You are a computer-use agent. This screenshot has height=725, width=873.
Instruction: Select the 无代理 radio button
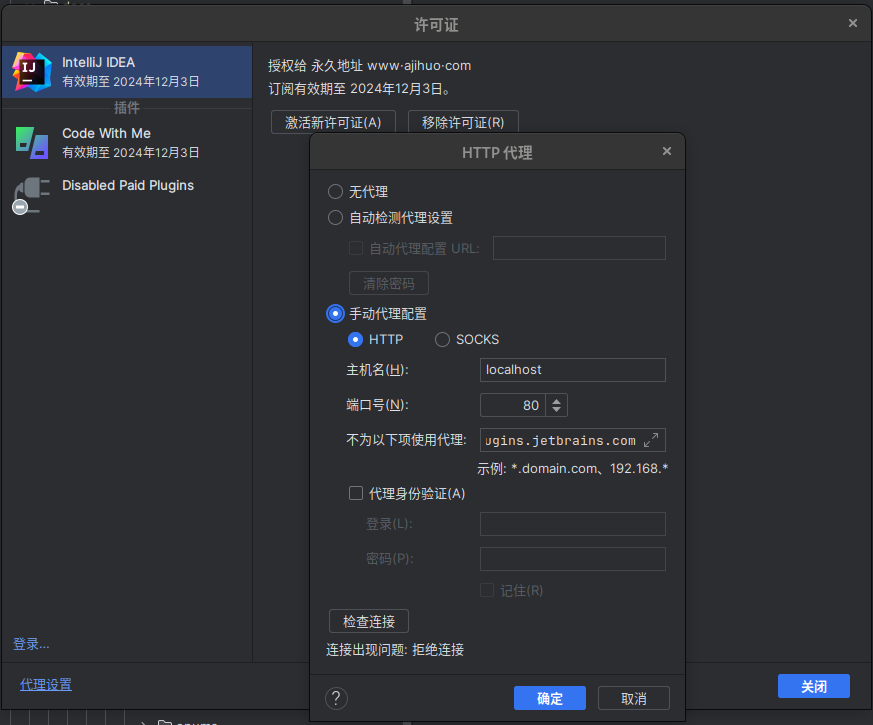[x=336, y=192]
